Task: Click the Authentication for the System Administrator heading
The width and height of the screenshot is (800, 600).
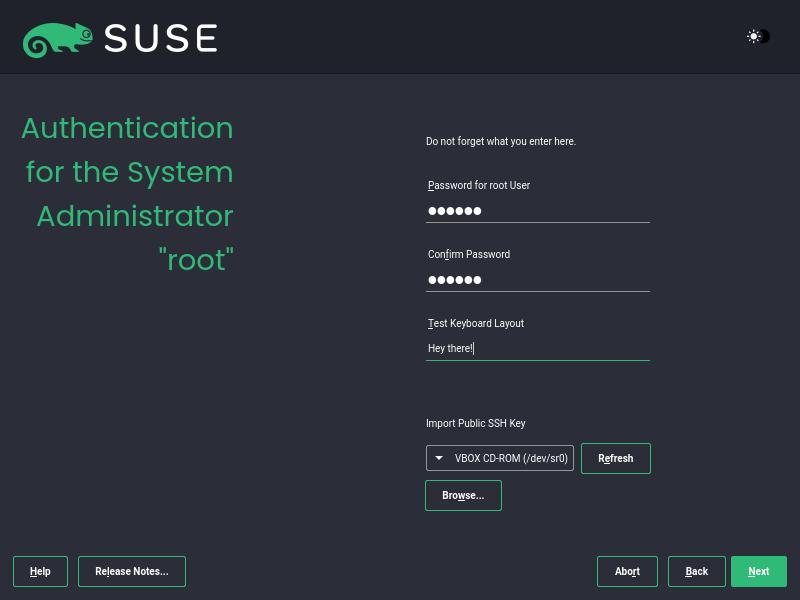Action: (x=128, y=194)
